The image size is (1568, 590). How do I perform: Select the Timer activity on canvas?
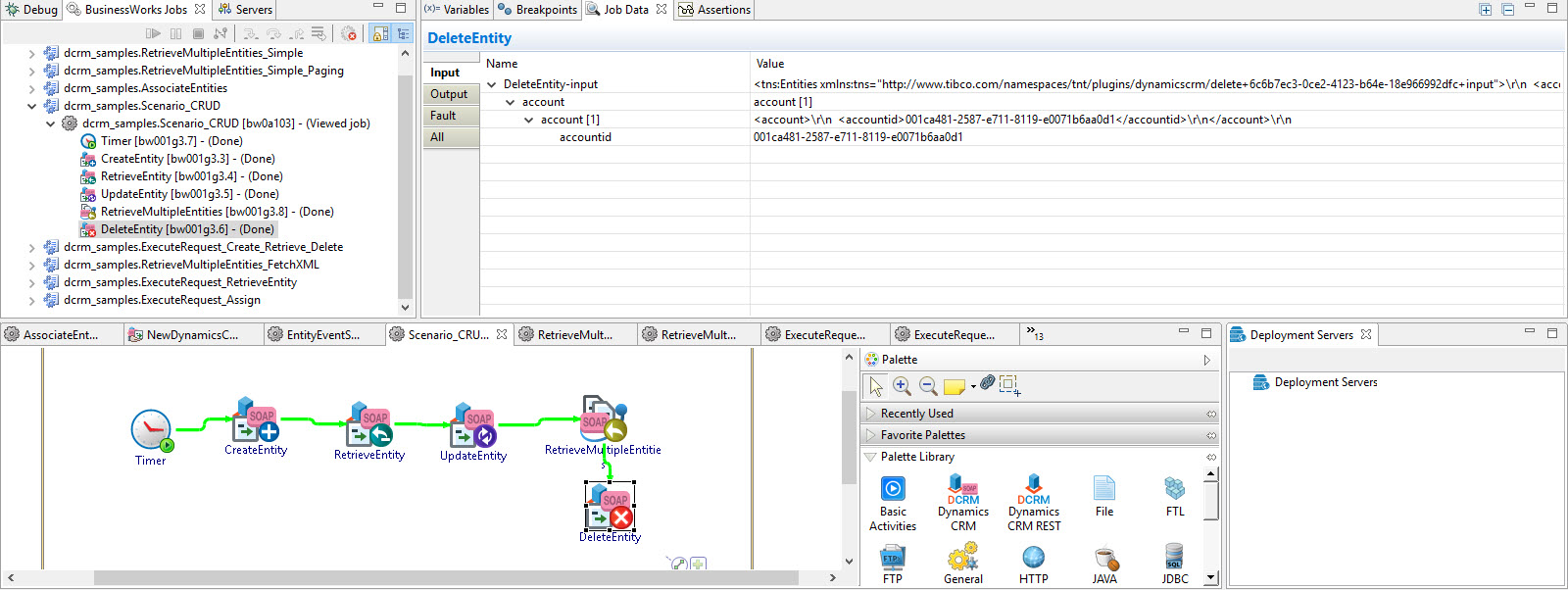click(151, 429)
